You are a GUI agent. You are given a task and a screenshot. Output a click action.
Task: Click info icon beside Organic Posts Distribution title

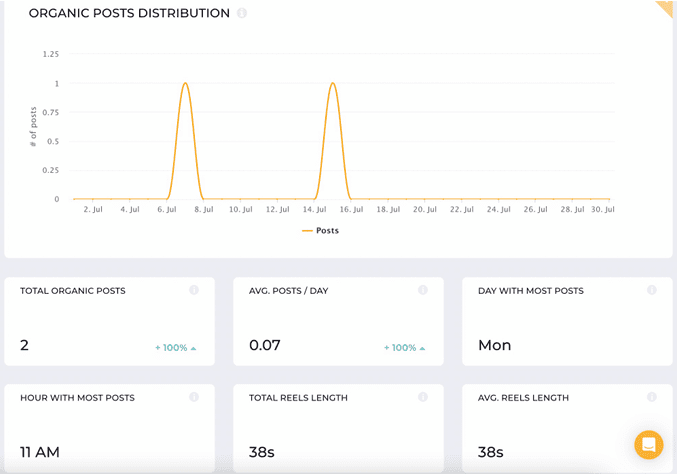pos(242,14)
